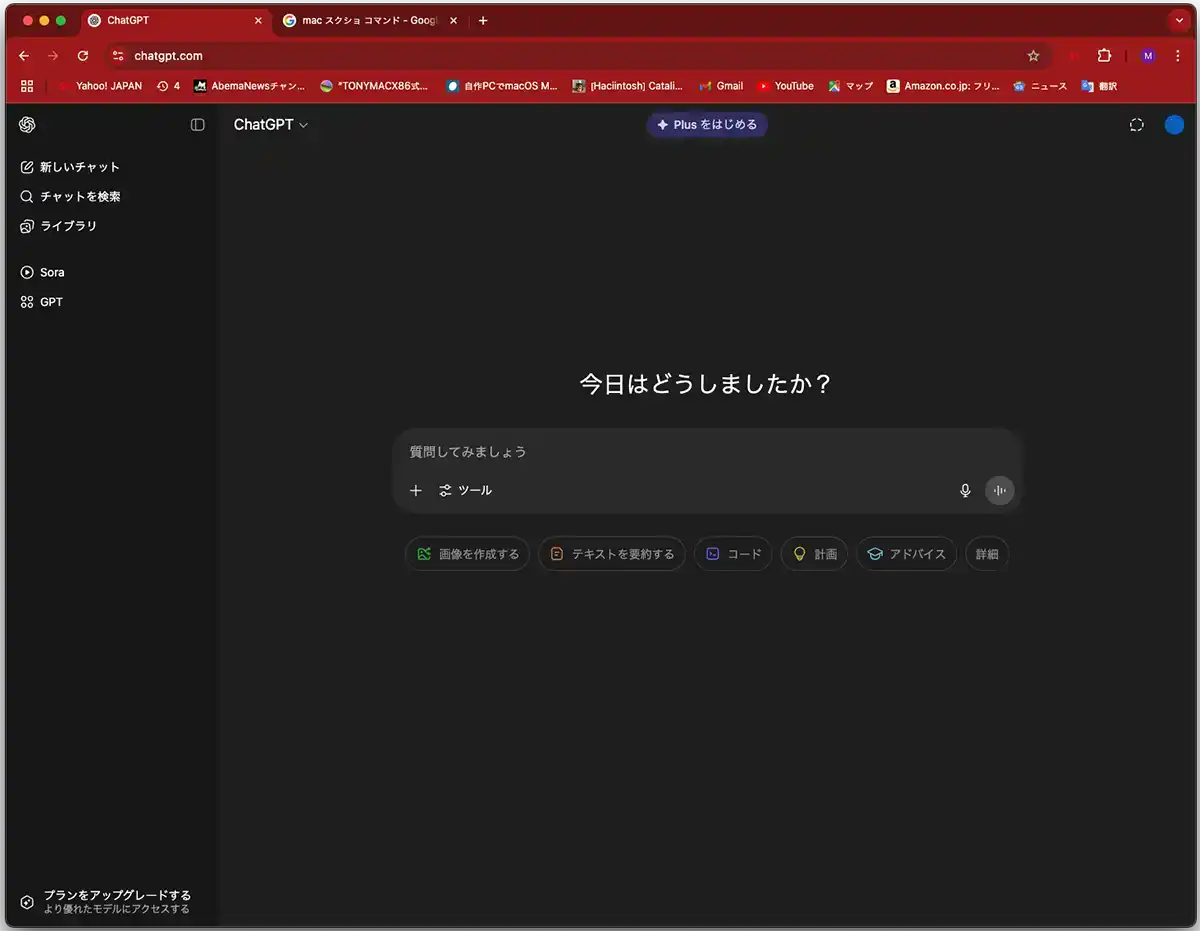Open the マップ maps bookmark
1200x931 pixels.
(851, 86)
